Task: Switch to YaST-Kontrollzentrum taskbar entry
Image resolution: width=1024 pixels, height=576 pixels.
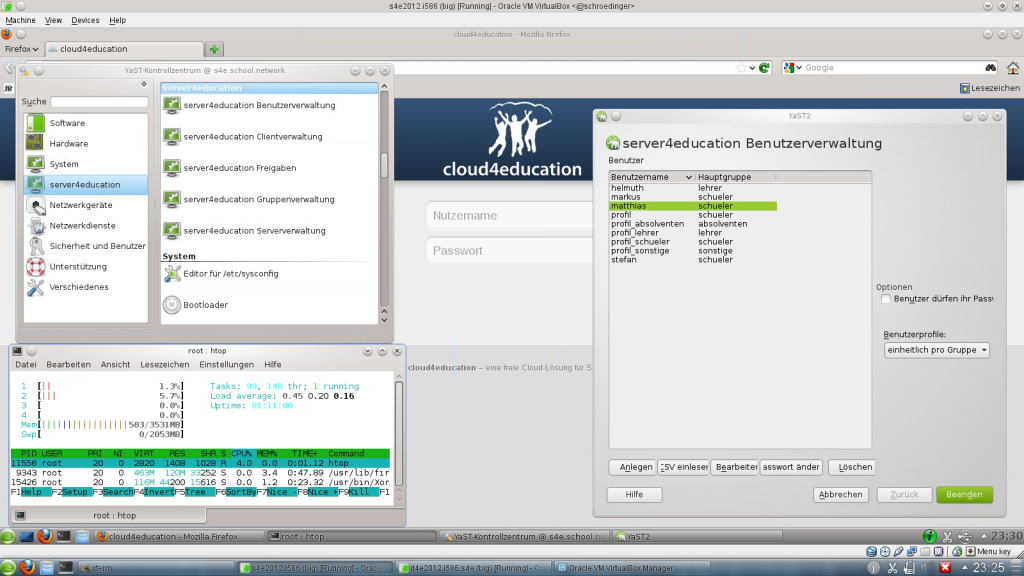Action: click(x=523, y=536)
